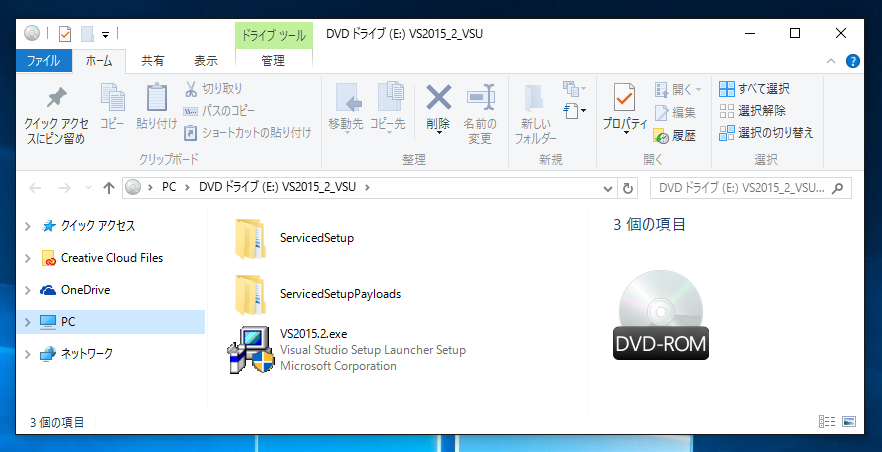Collapse the ribbon with the chevron
882x452 pixels.
click(831, 61)
